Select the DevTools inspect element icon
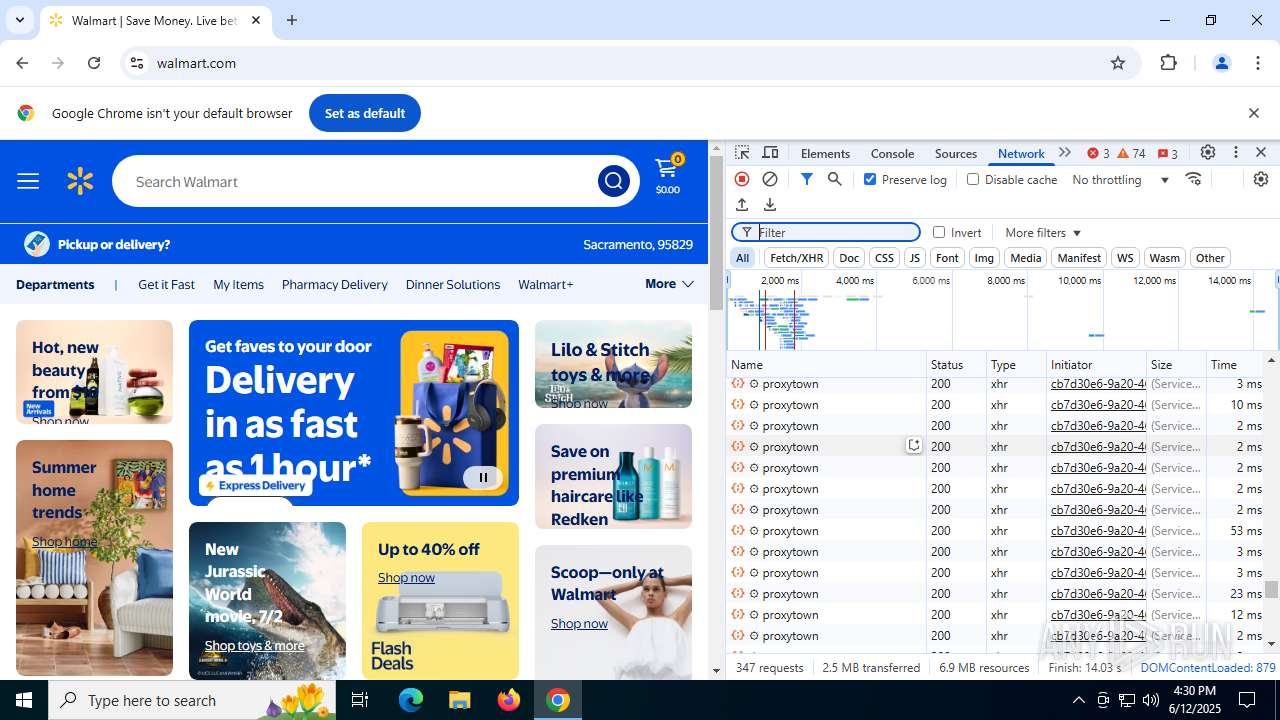 click(x=742, y=153)
